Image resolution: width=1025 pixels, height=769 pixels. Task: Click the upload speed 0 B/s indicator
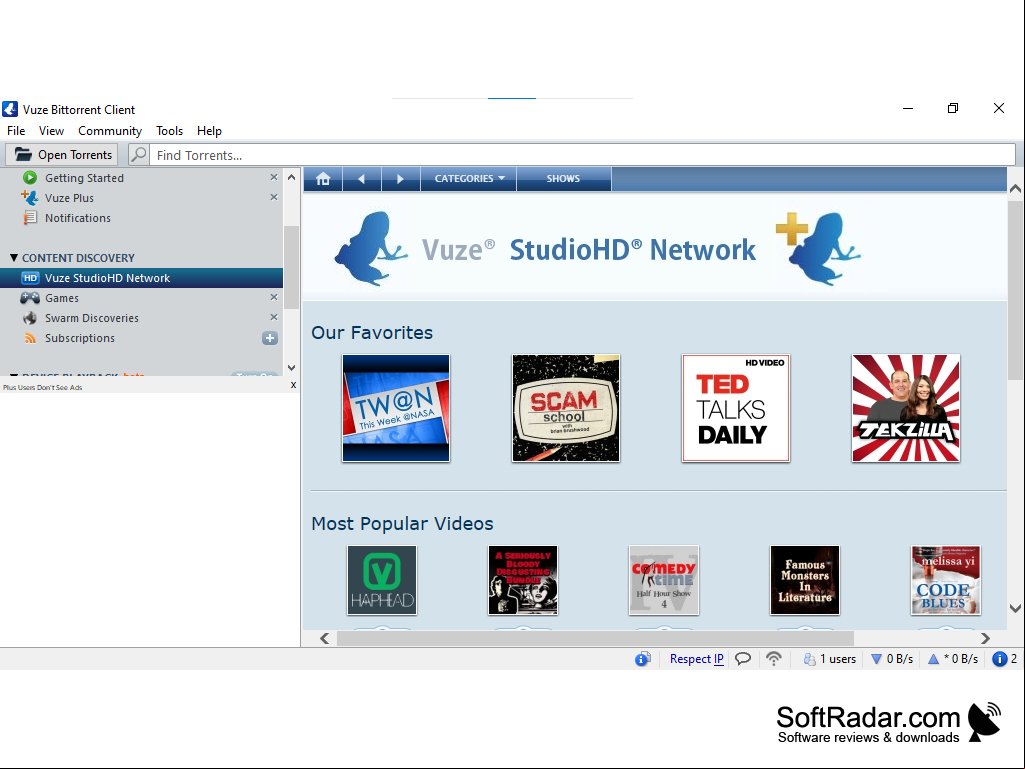(953, 659)
